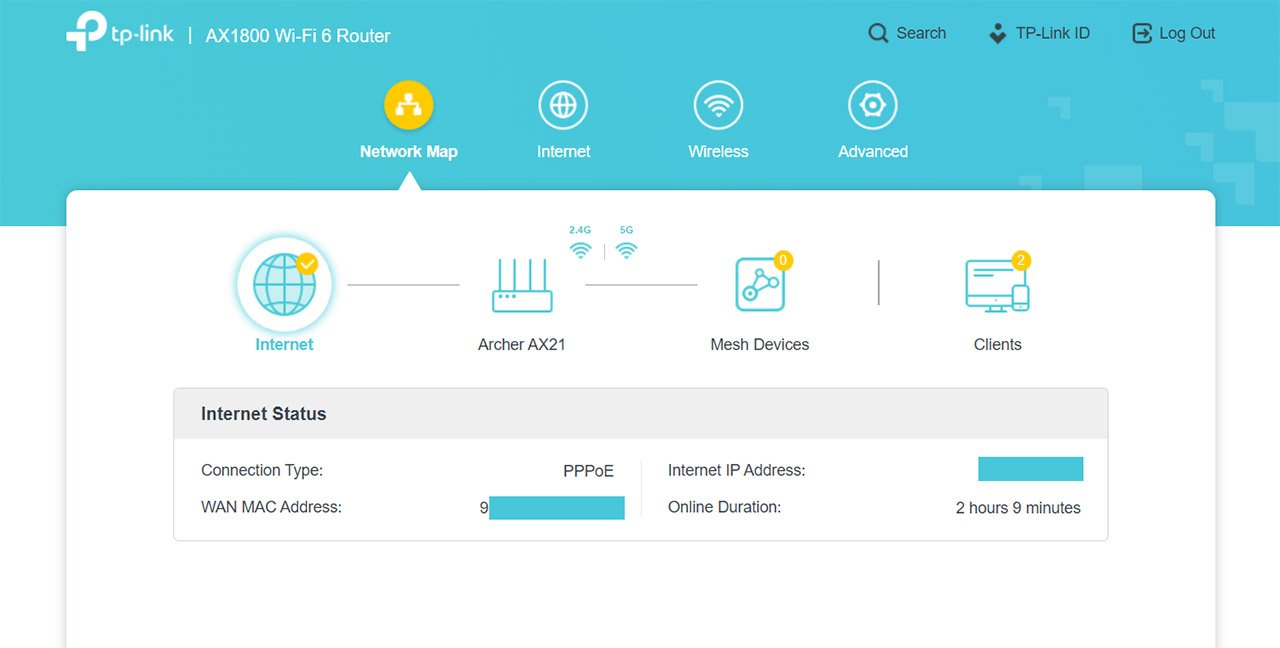Select the Archer AX21 router icon
Viewport: 1280px width, 648px height.
(522, 286)
